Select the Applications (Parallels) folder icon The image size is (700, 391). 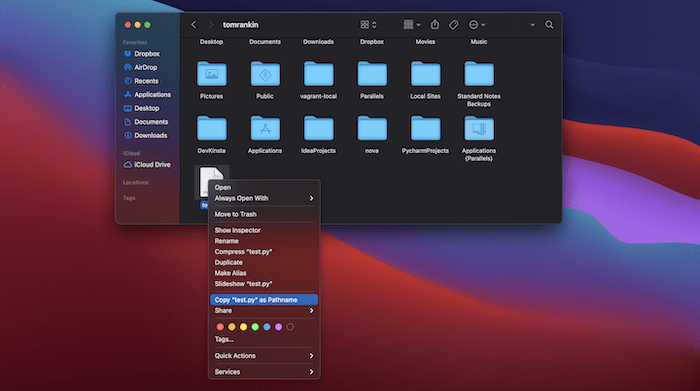(479, 129)
